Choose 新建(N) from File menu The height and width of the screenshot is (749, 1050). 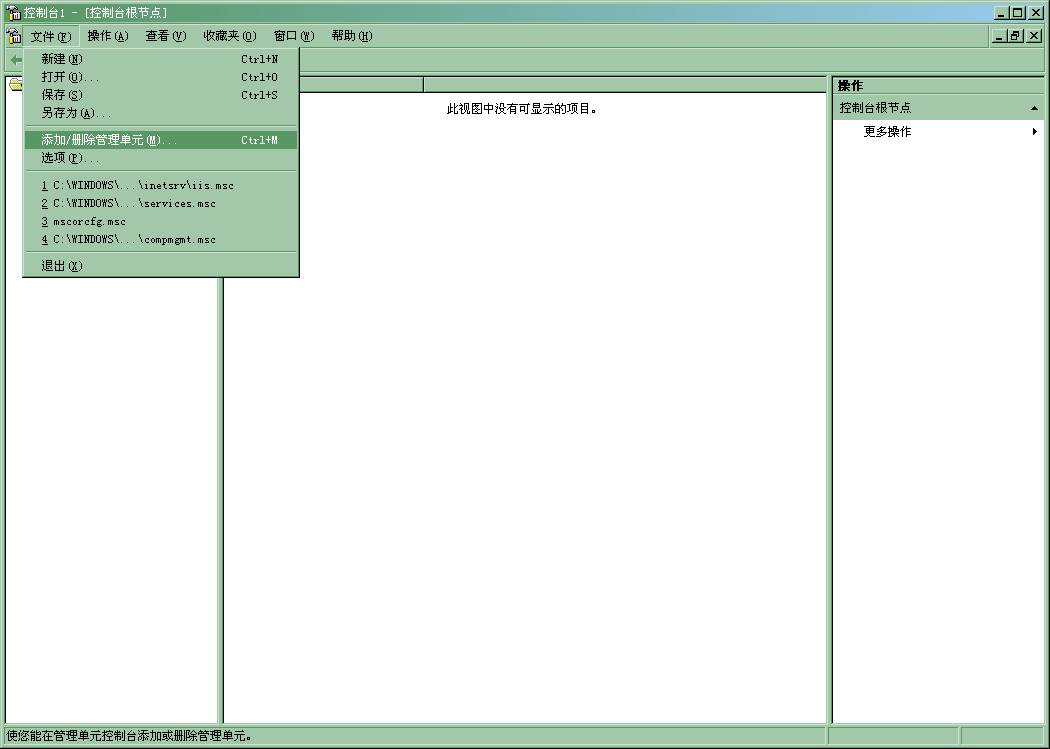(161, 59)
